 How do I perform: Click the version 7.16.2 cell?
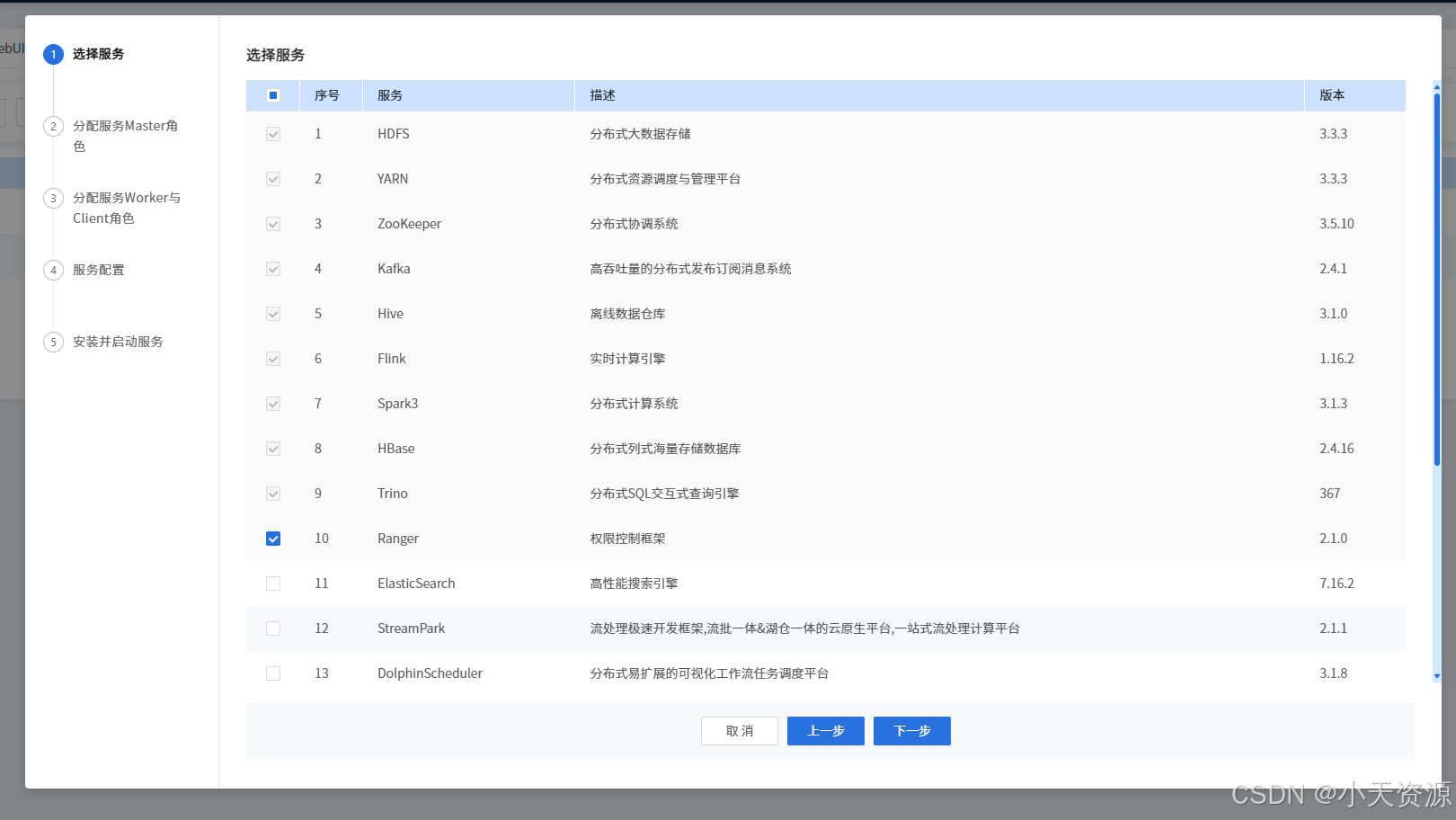click(x=1336, y=584)
